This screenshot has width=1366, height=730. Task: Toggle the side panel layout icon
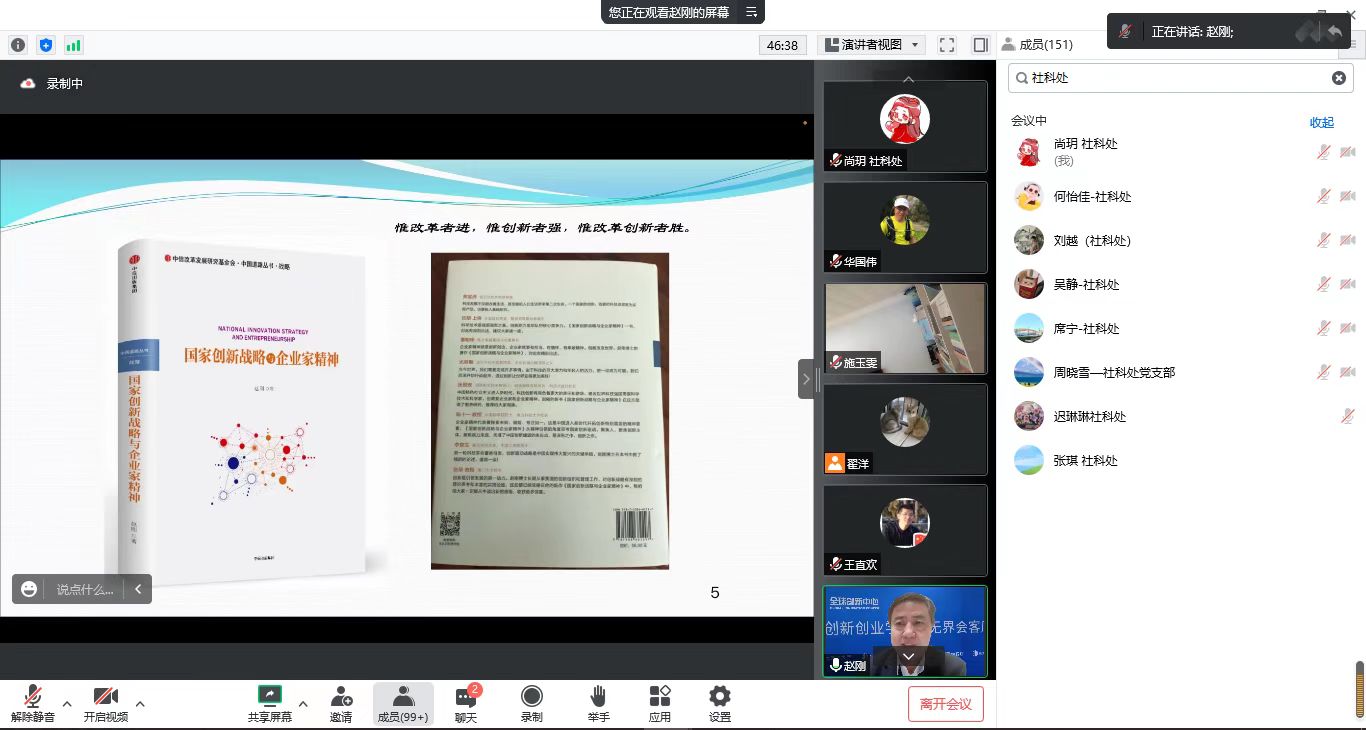point(980,45)
